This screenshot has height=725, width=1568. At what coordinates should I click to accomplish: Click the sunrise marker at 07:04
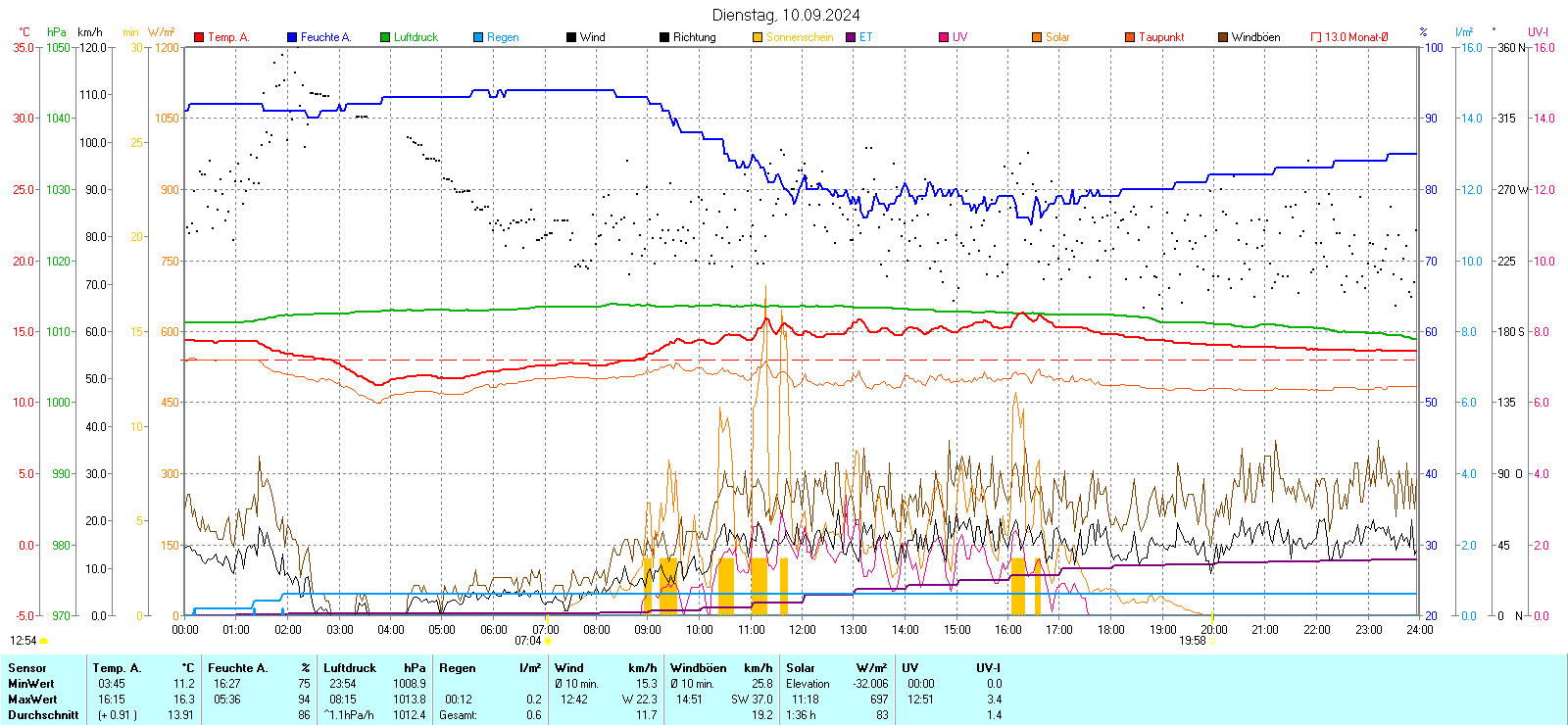click(x=547, y=641)
